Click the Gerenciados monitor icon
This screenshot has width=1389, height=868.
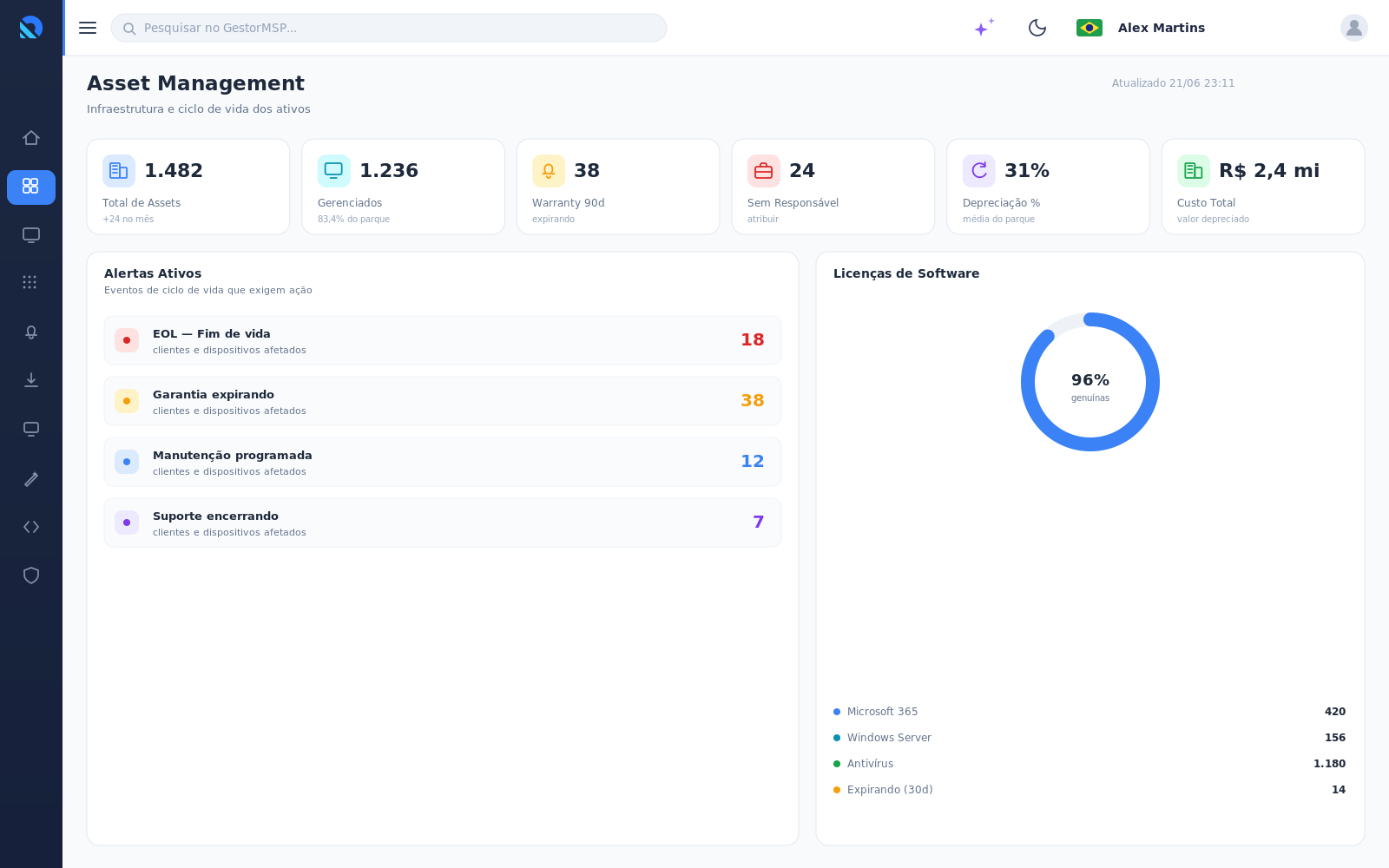coord(333,171)
